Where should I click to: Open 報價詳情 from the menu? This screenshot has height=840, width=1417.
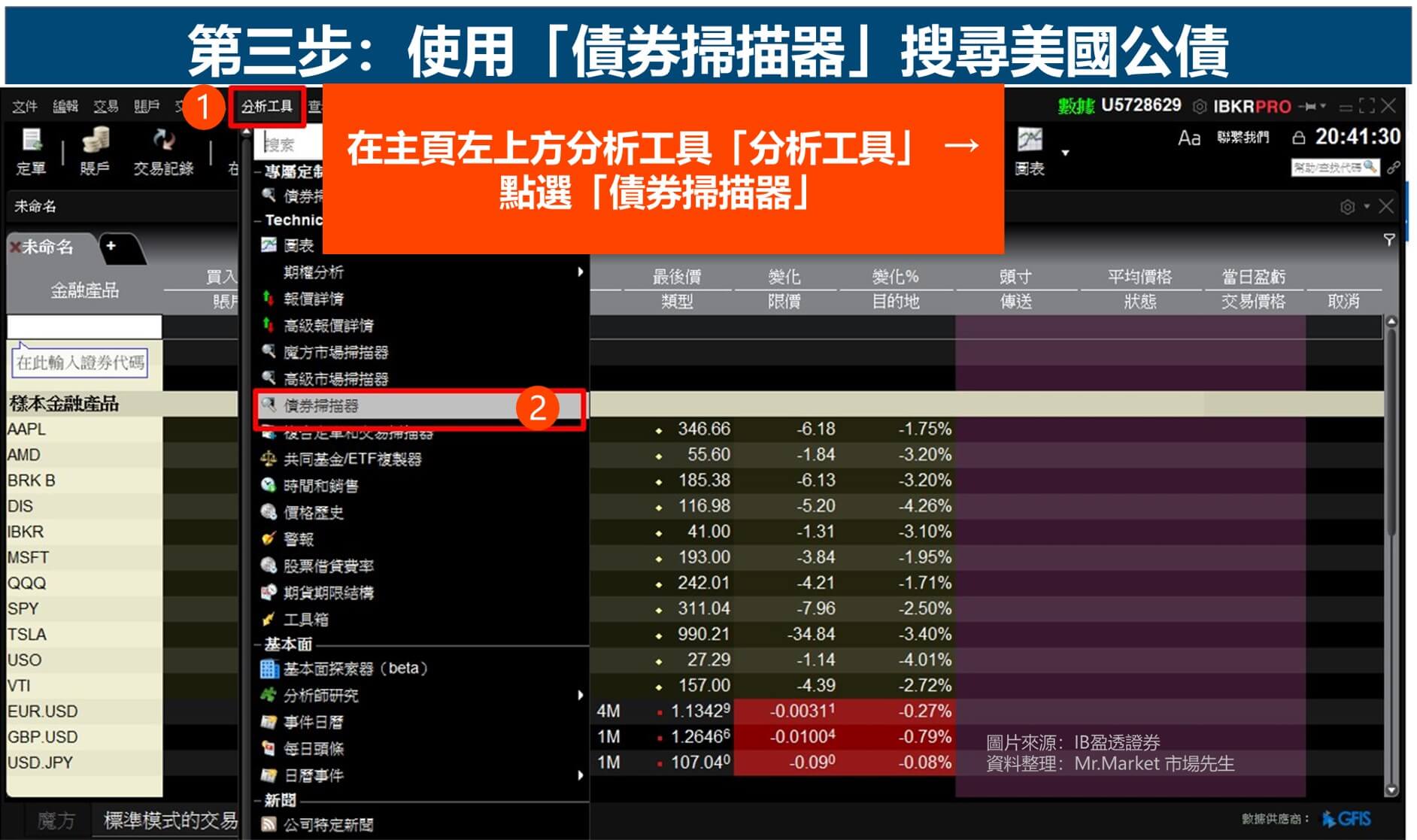[x=313, y=299]
